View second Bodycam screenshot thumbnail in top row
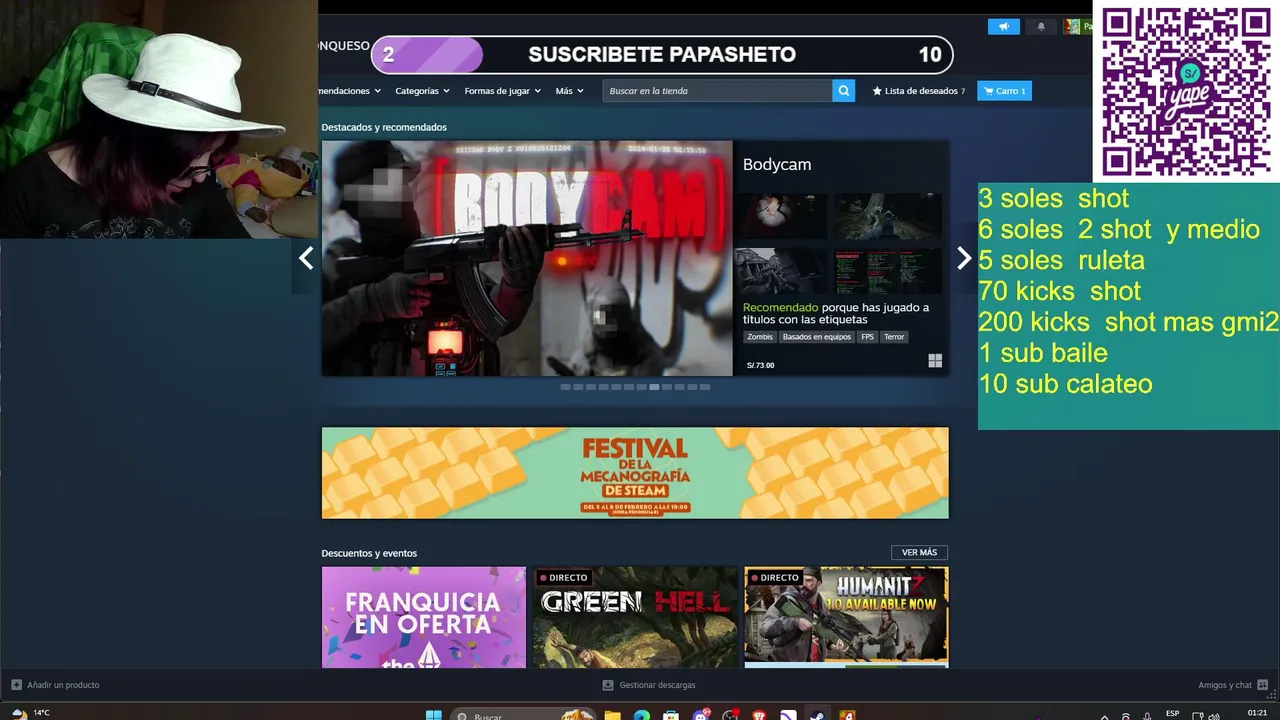Image resolution: width=1280 pixels, height=720 pixels. click(889, 217)
